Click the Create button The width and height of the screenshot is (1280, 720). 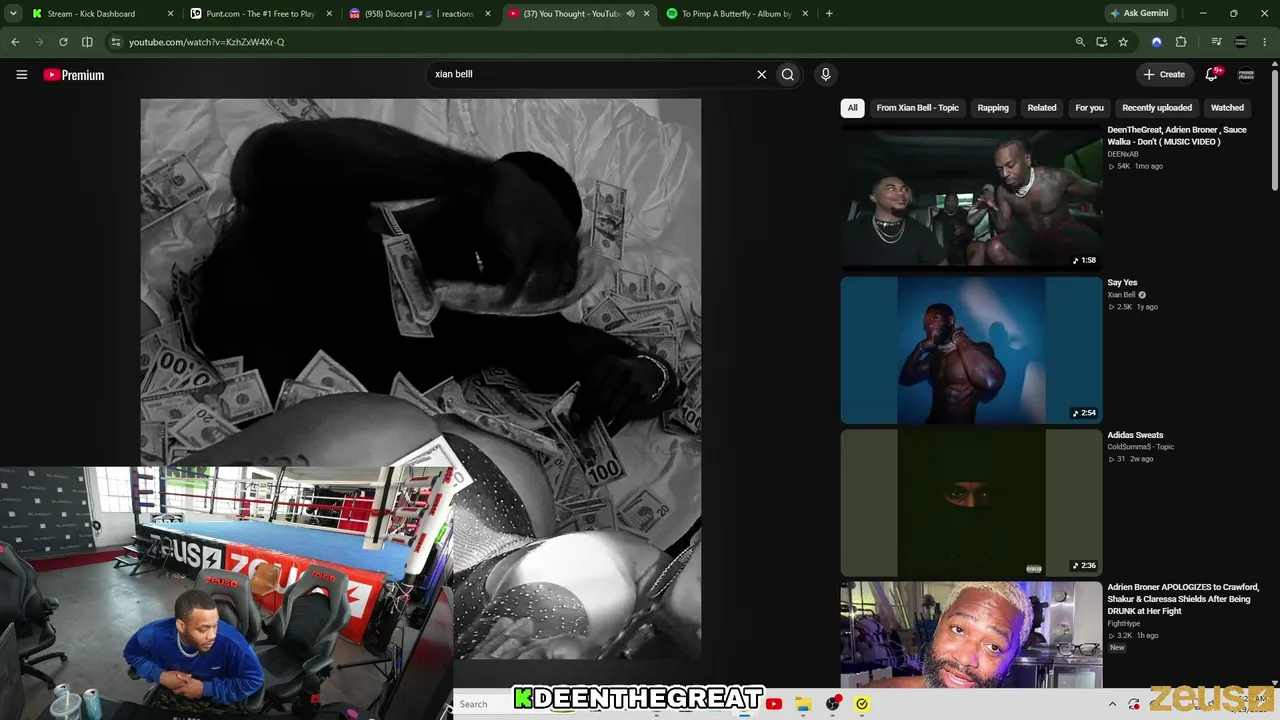point(1164,74)
